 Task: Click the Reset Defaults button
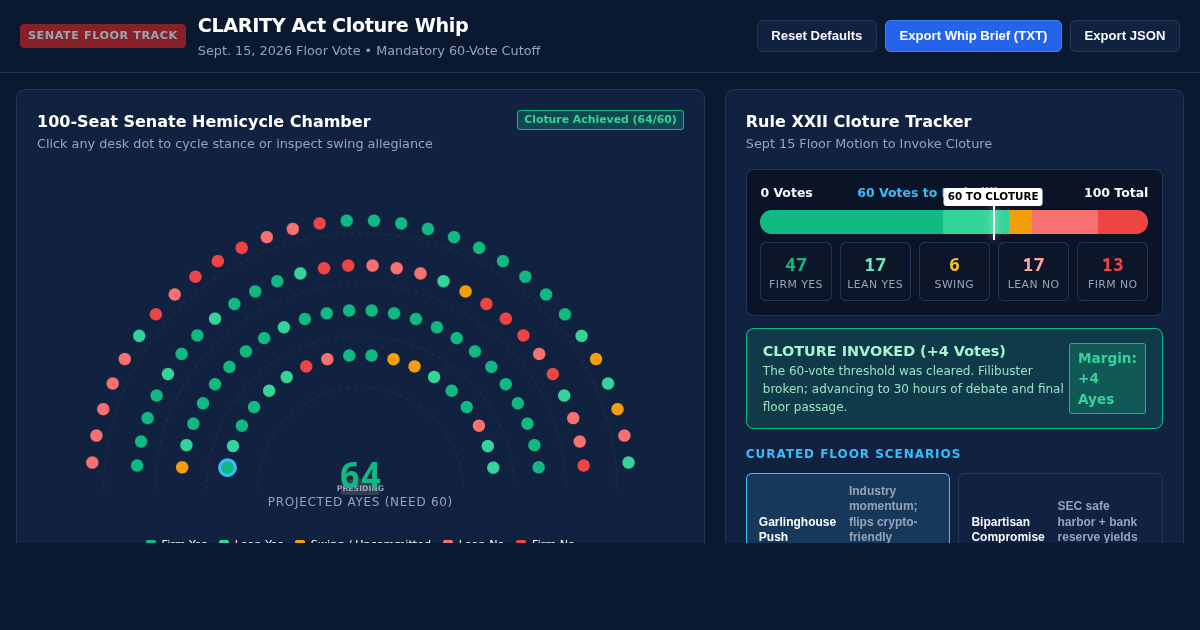816,36
